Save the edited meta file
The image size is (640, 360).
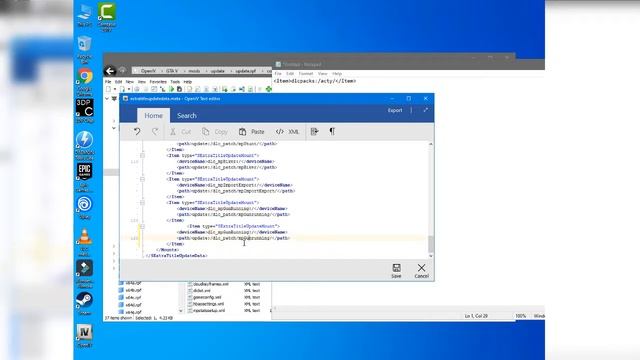pos(396,271)
